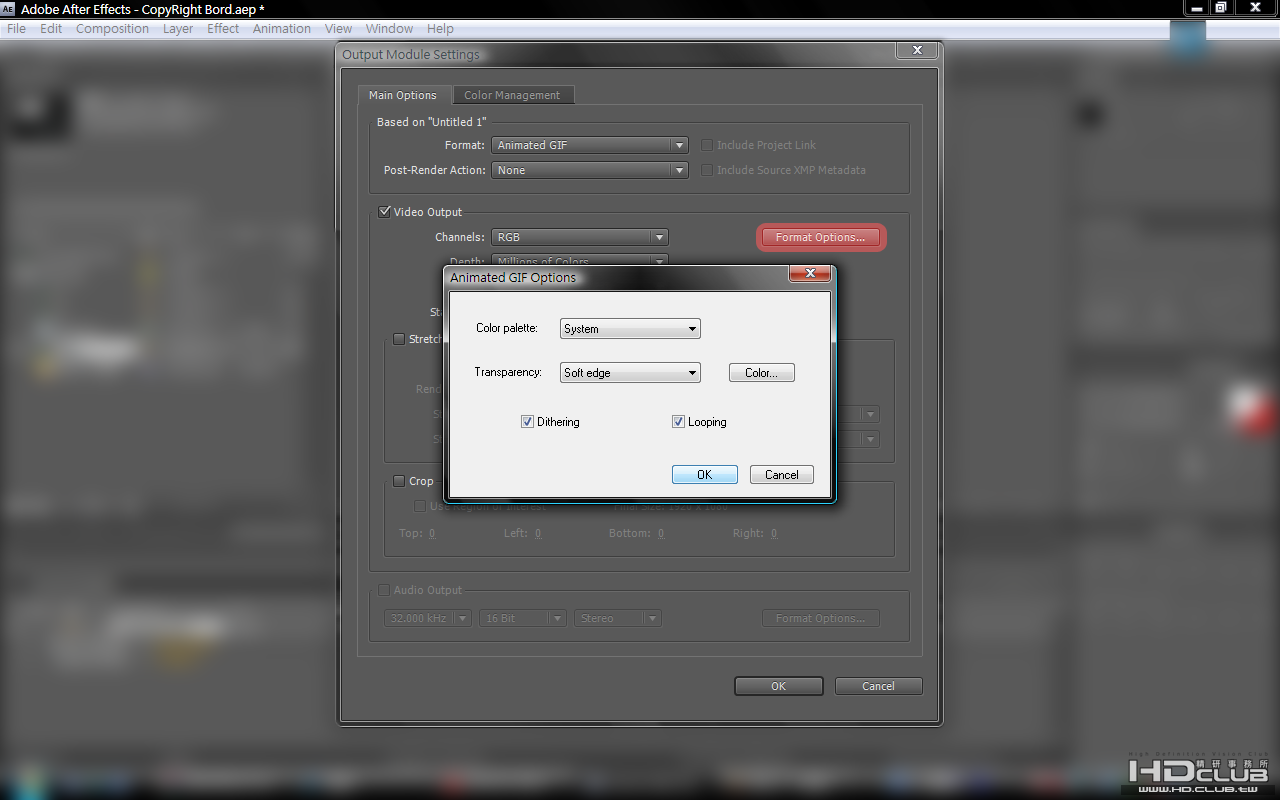Image resolution: width=1280 pixels, height=800 pixels.
Task: Click the After Effects title bar icon
Action: (9, 9)
